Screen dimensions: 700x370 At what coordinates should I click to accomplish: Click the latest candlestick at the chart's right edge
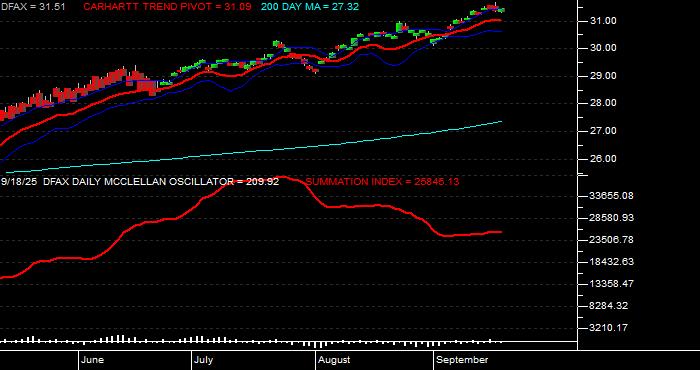(x=501, y=10)
